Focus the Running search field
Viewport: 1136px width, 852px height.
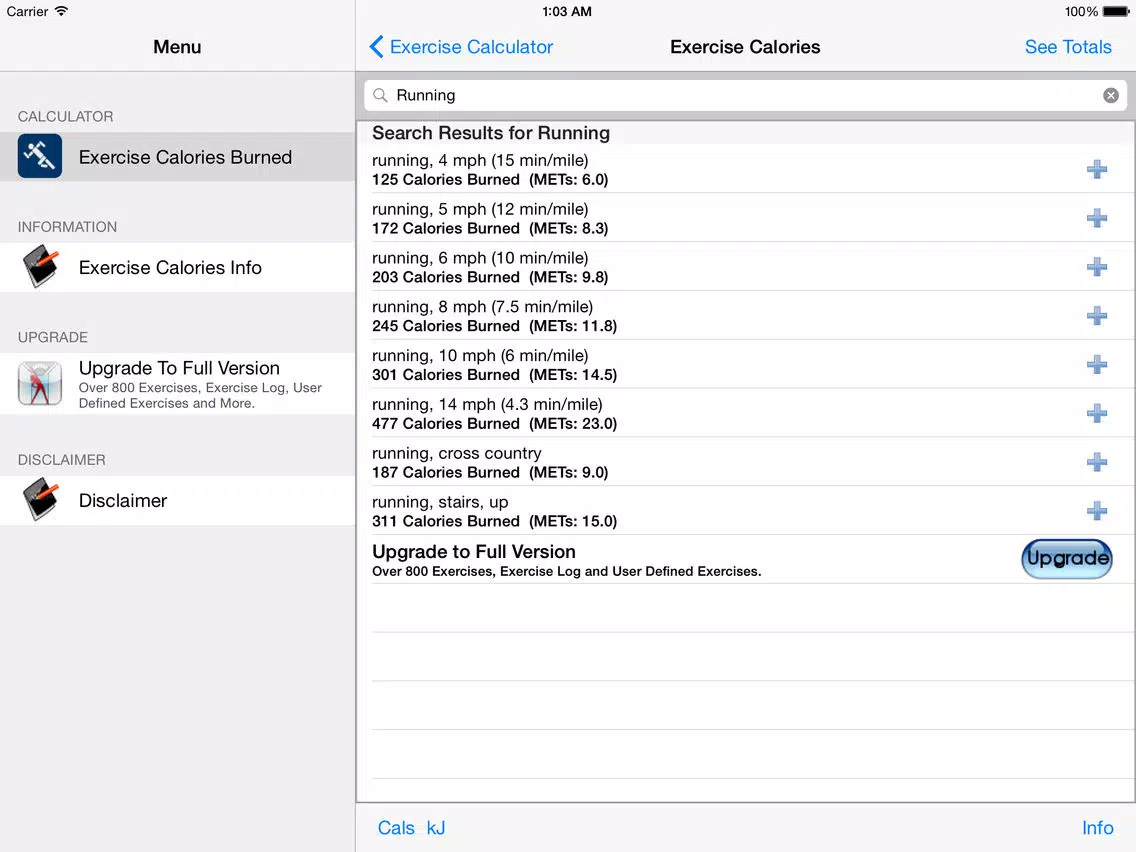coord(745,96)
